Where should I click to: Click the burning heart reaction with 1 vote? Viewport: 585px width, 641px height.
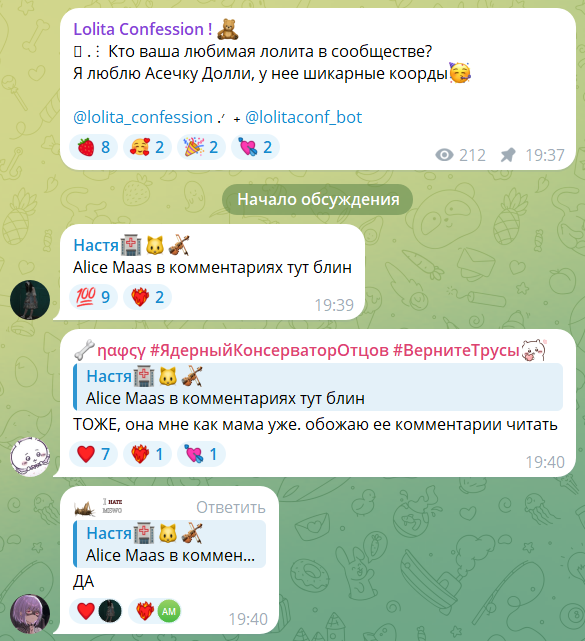coord(147,454)
